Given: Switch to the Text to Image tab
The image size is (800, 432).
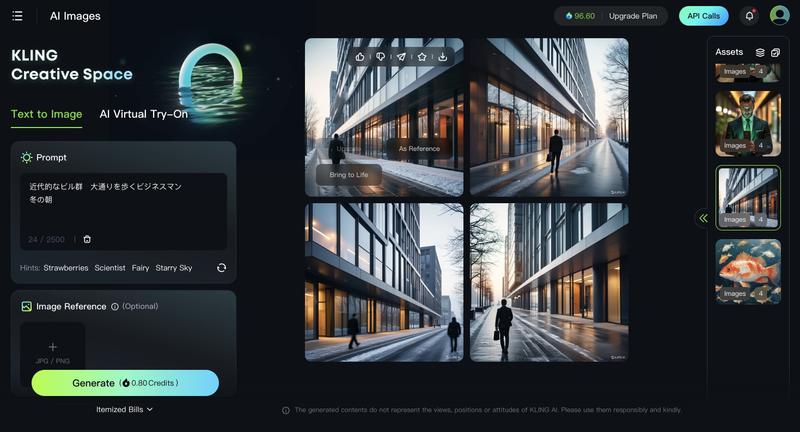Looking at the screenshot, I should [x=46, y=114].
